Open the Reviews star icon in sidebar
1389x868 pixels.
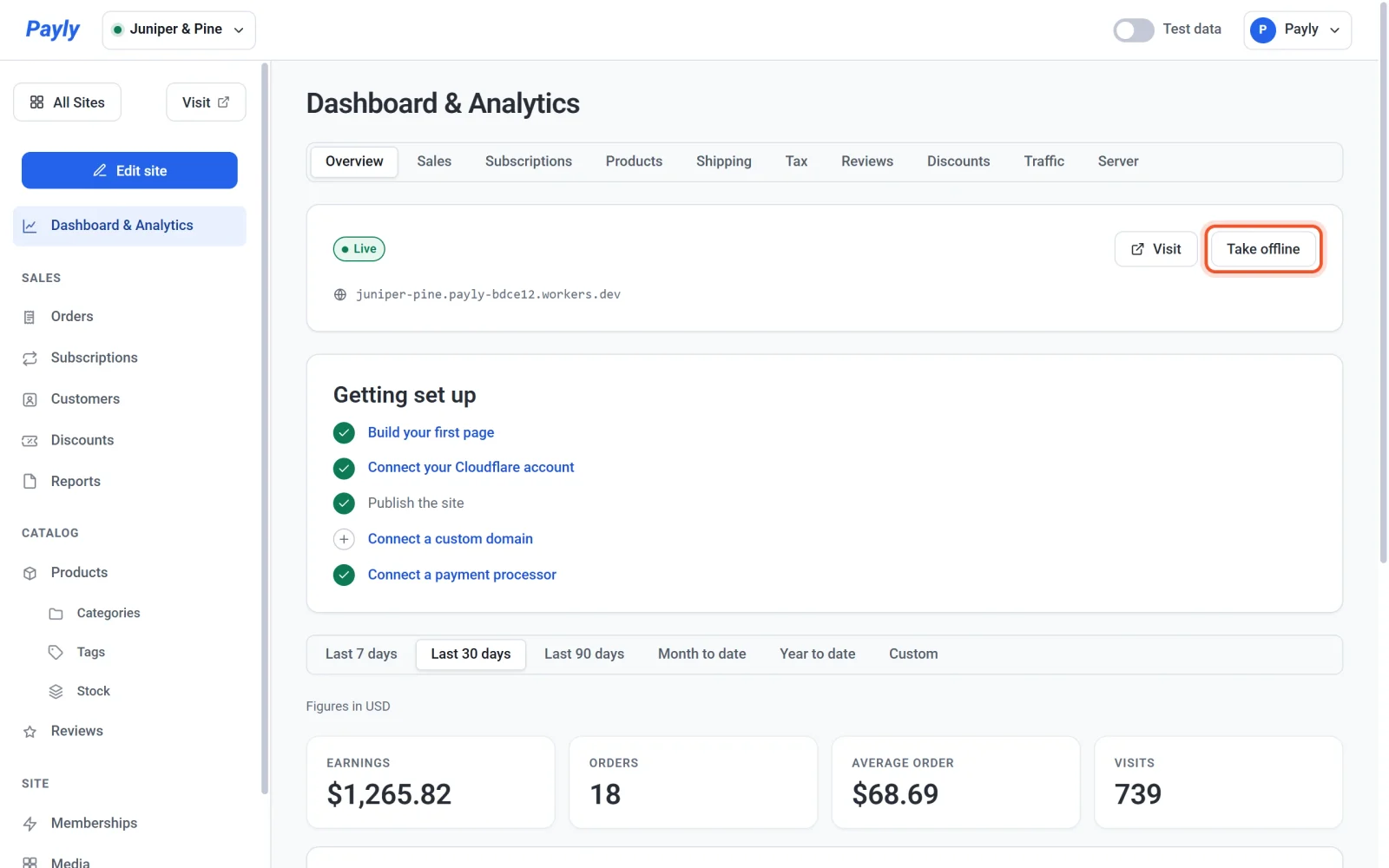pyautogui.click(x=30, y=732)
